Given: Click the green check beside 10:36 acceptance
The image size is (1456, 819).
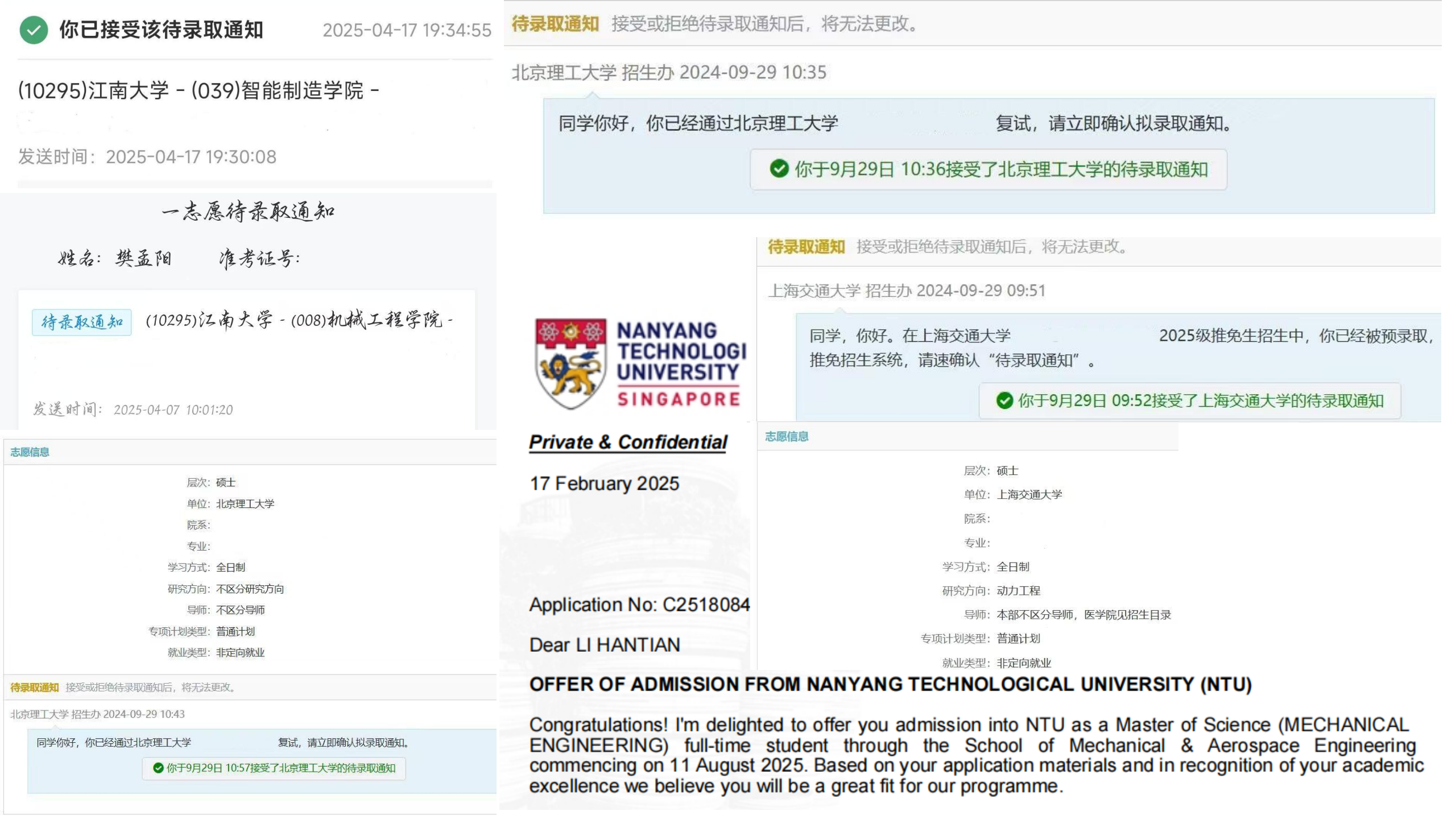Looking at the screenshot, I should pos(779,169).
